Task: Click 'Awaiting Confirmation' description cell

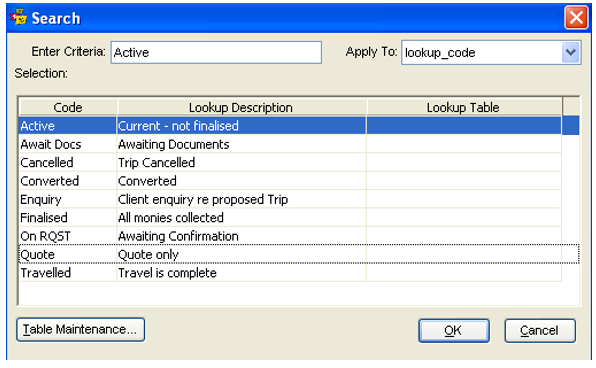Action: click(241, 236)
